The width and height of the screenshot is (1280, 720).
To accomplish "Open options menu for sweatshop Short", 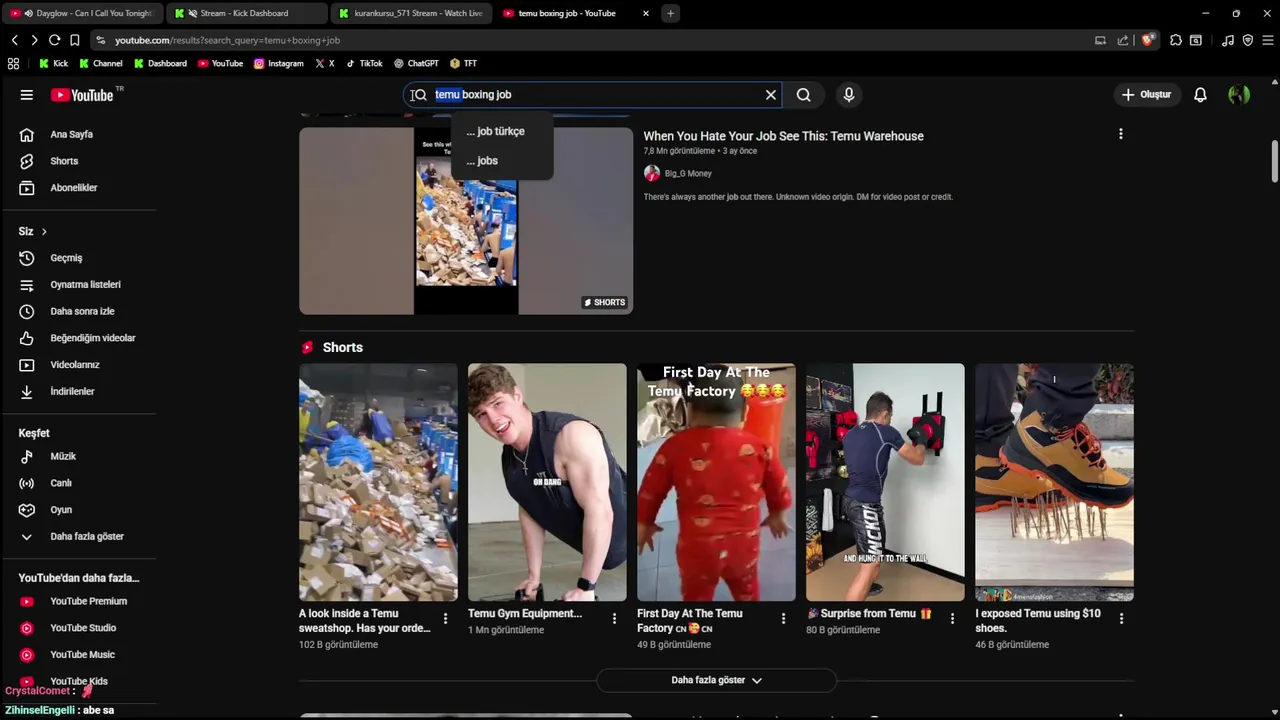I will [445, 619].
